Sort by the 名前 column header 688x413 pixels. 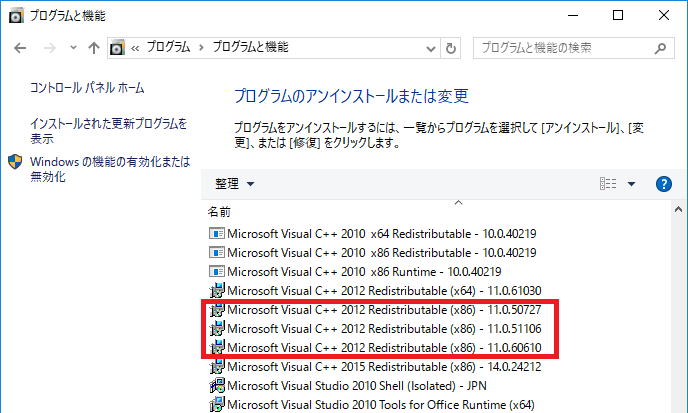219,212
